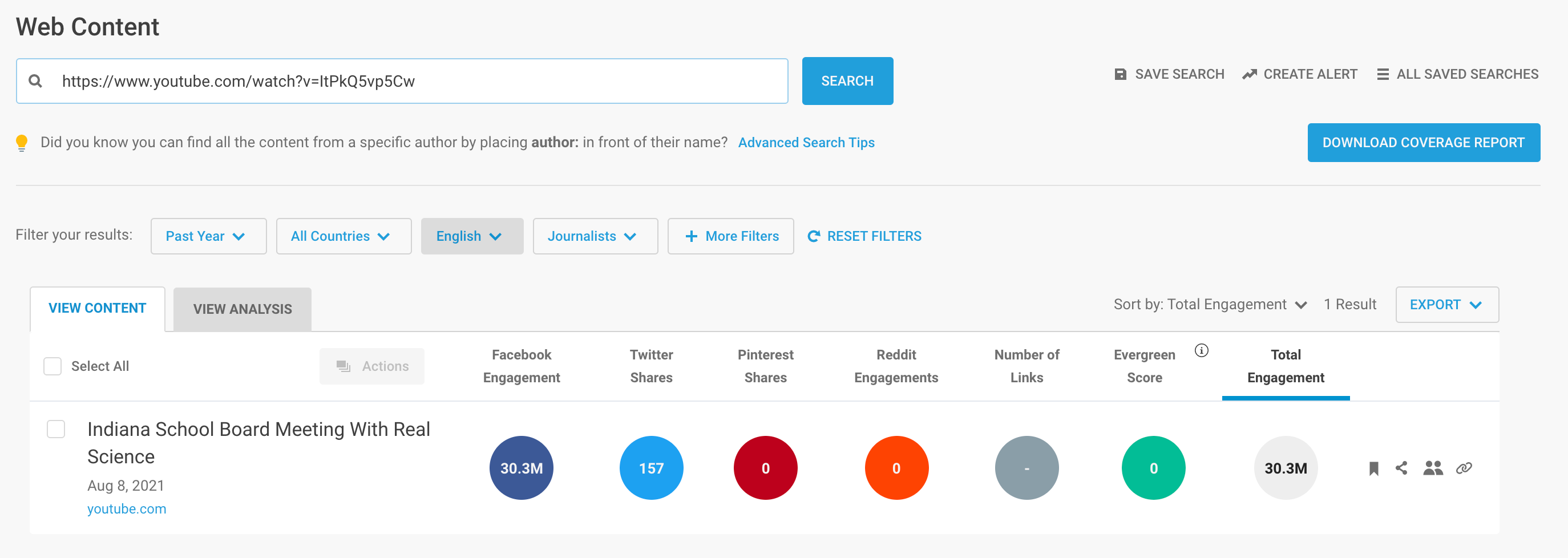Screen dimensions: 1568x558
Task: Click inside the search URL input field
Action: pos(402,80)
